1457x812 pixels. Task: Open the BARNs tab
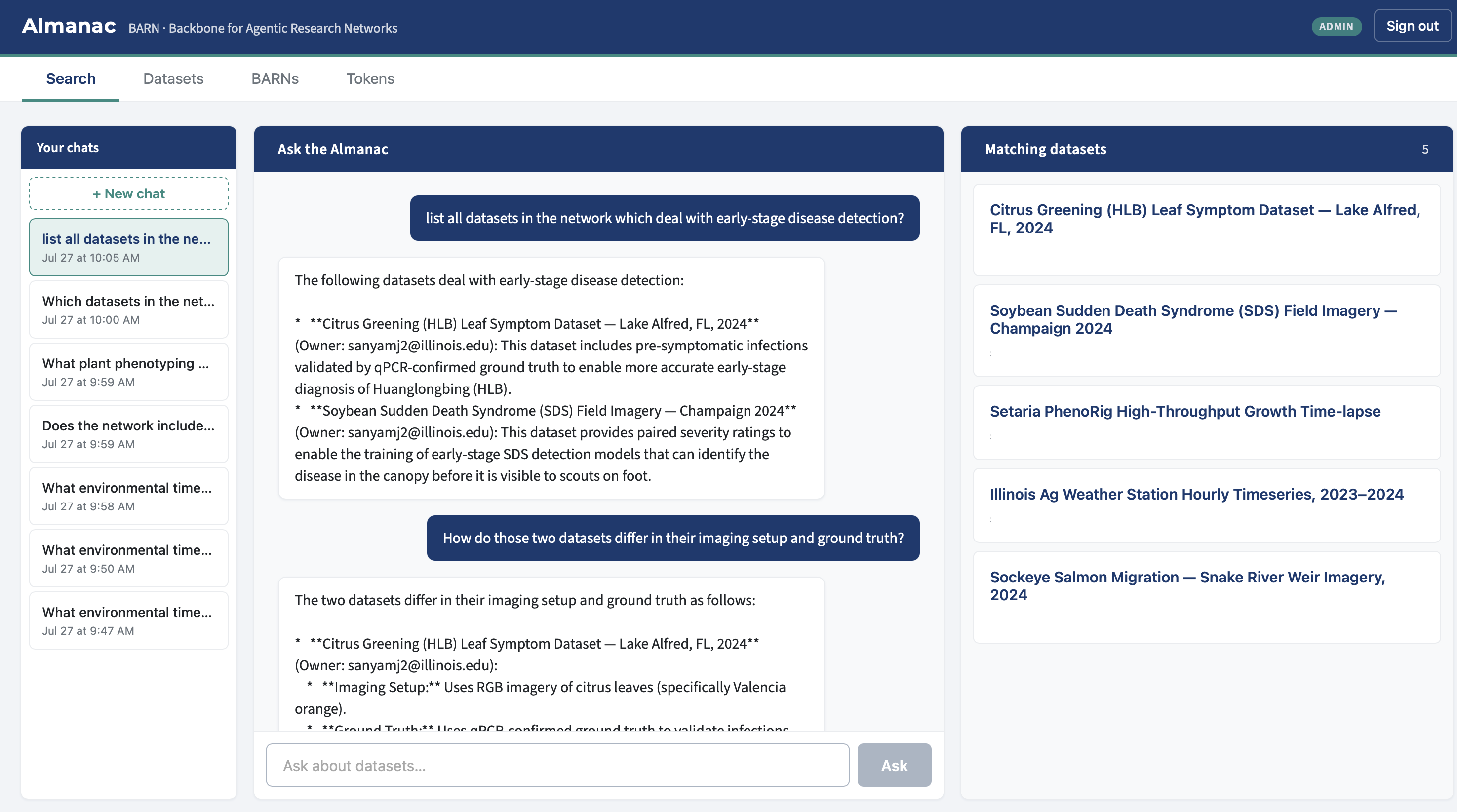(275, 78)
